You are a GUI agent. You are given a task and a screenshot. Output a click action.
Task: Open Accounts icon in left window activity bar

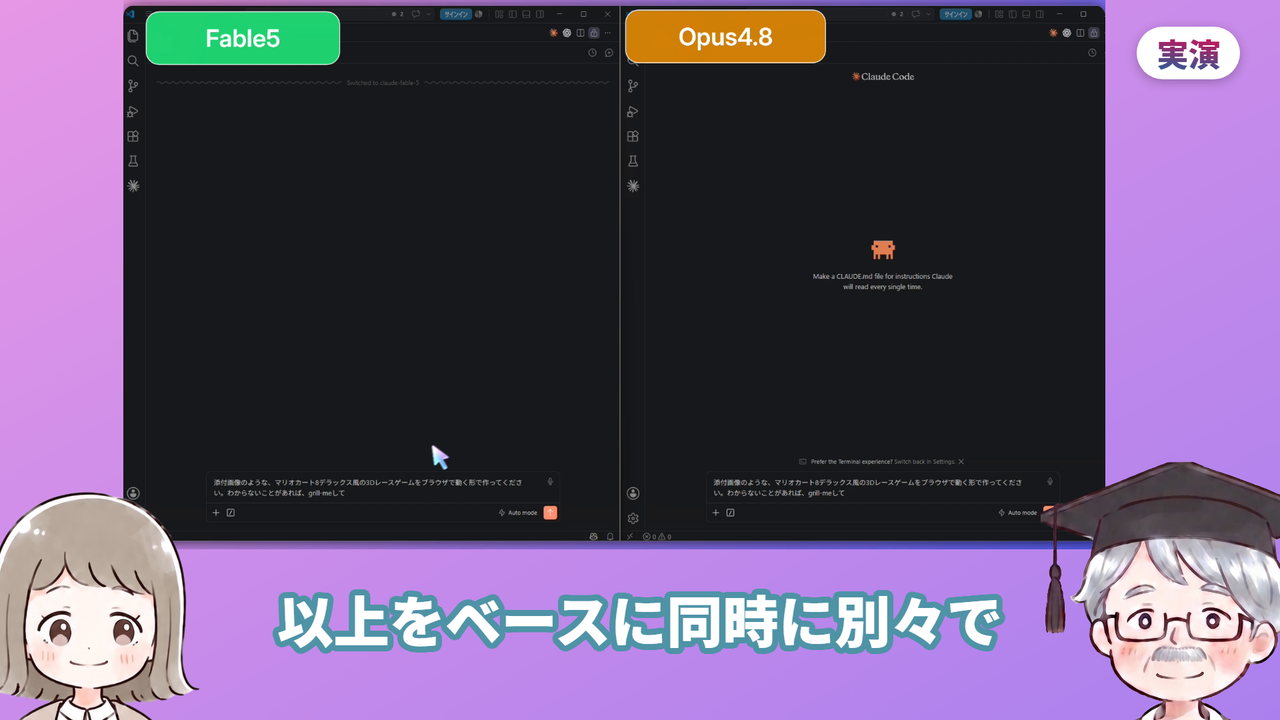(133, 493)
